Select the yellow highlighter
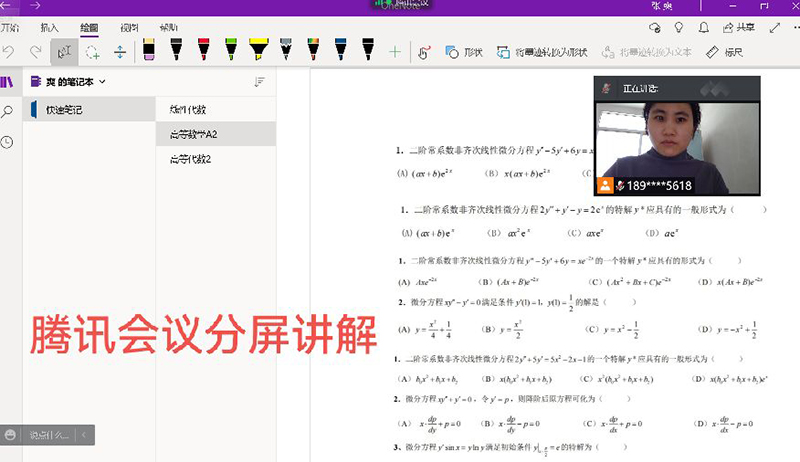 click(x=259, y=50)
